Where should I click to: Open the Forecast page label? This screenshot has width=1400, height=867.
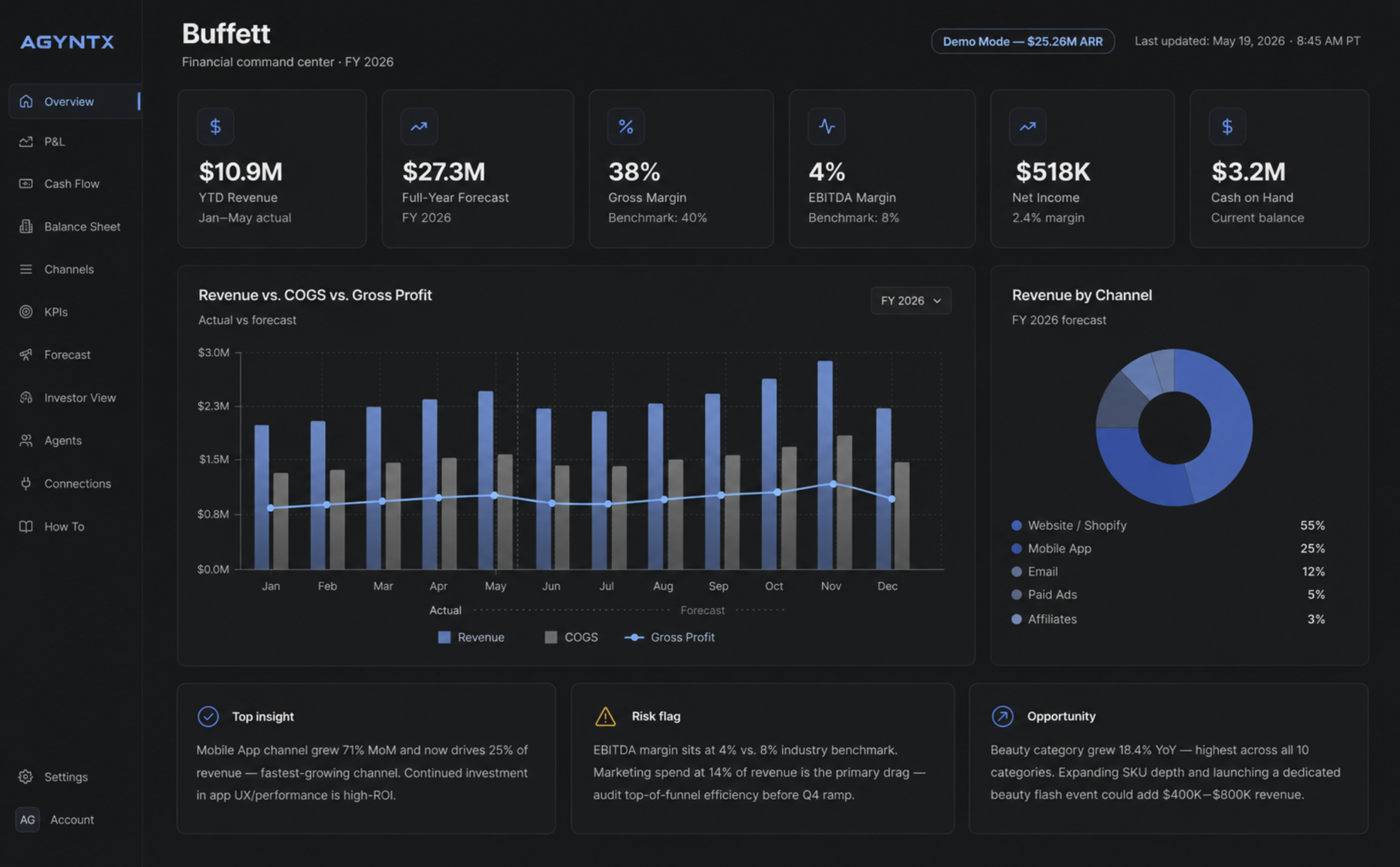[x=67, y=355]
